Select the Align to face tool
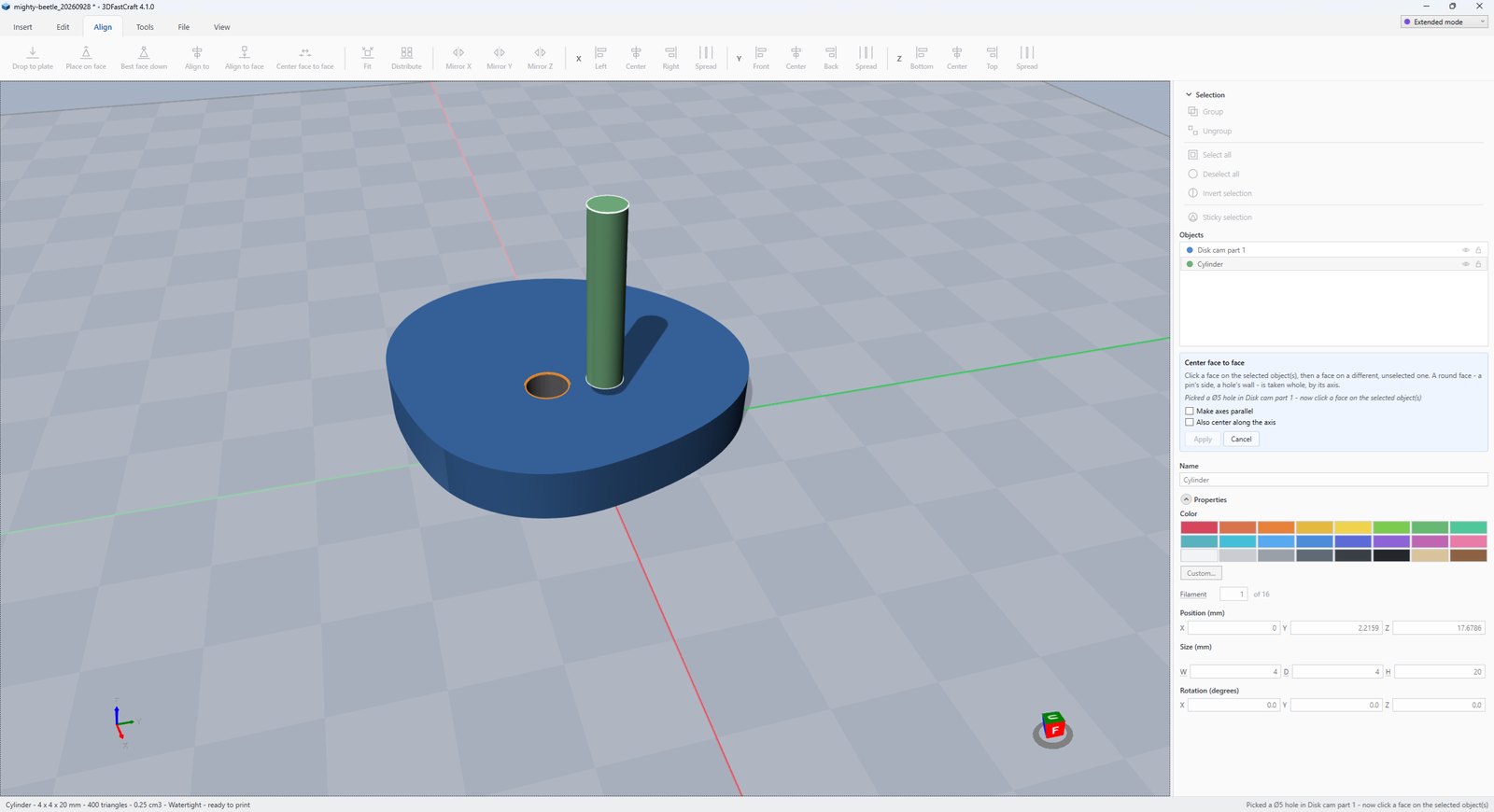The width and height of the screenshot is (1494, 812). tap(244, 58)
